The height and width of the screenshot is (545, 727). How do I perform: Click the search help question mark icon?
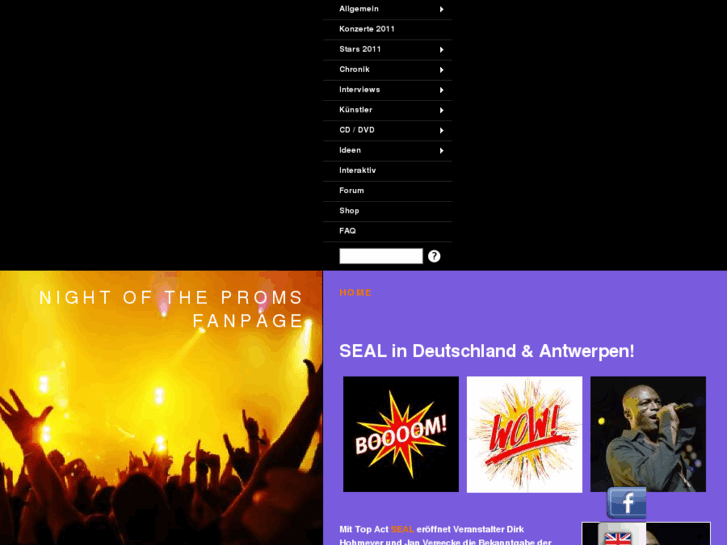coord(434,256)
